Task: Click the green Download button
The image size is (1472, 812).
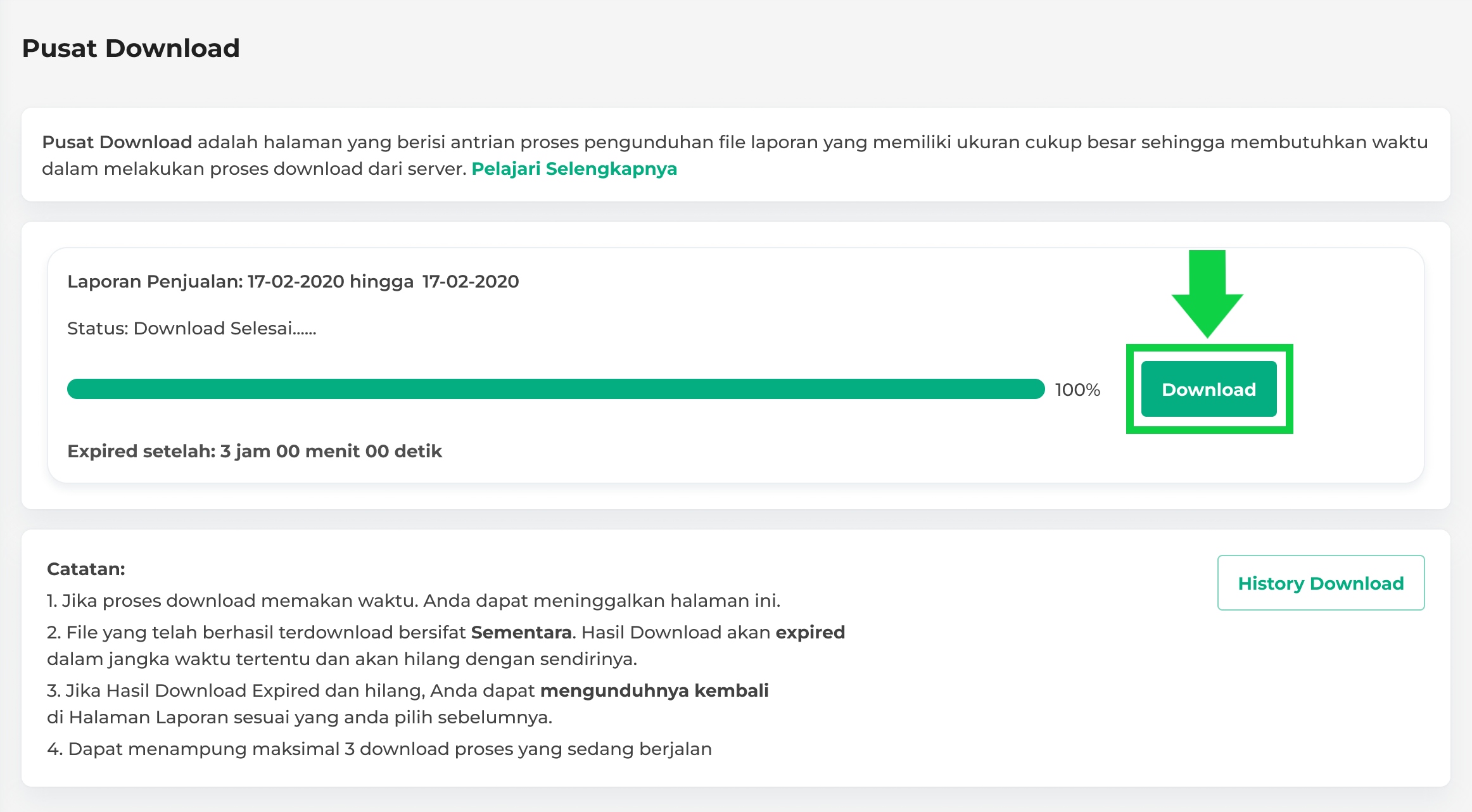Action: tap(1209, 389)
